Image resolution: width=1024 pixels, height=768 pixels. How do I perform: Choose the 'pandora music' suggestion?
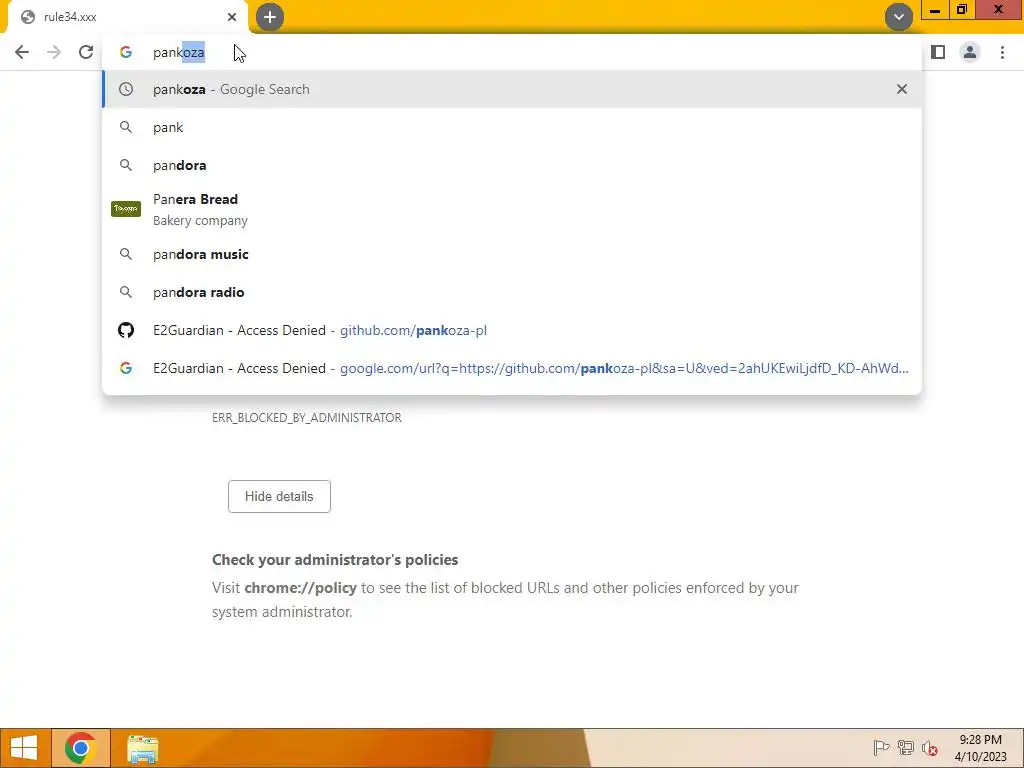pyautogui.click(x=512, y=254)
